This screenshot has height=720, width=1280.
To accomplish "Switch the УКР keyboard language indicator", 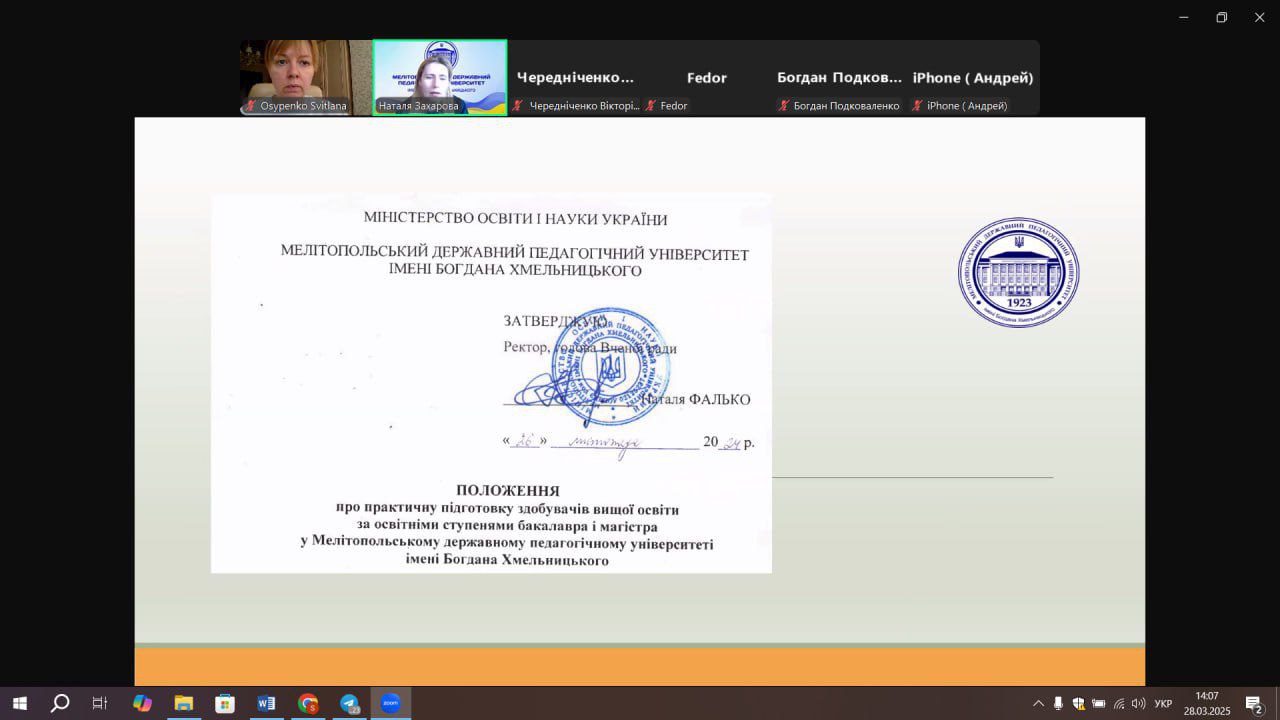I will tap(1163, 703).
